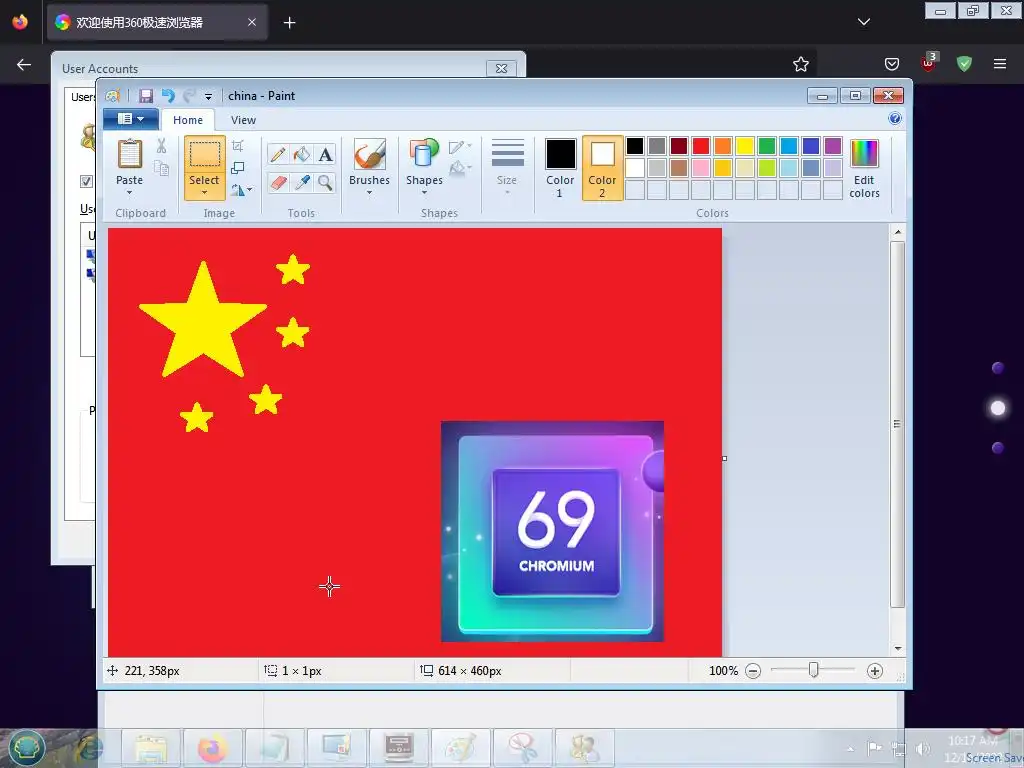Image resolution: width=1024 pixels, height=768 pixels.
Task: Open the Select dropdown arrow
Action: [204, 193]
